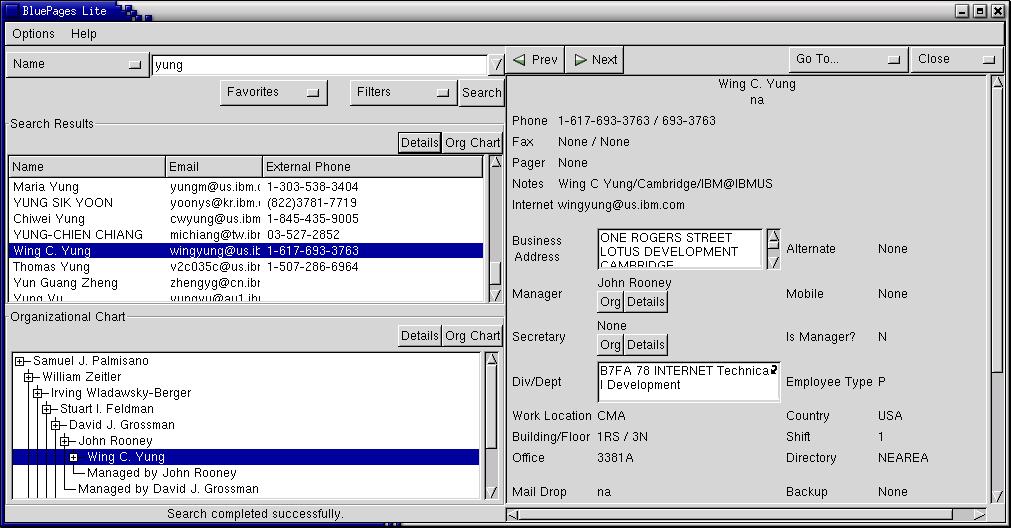
Task: Select Yun Guang Zheng result row
Action: click(246, 283)
